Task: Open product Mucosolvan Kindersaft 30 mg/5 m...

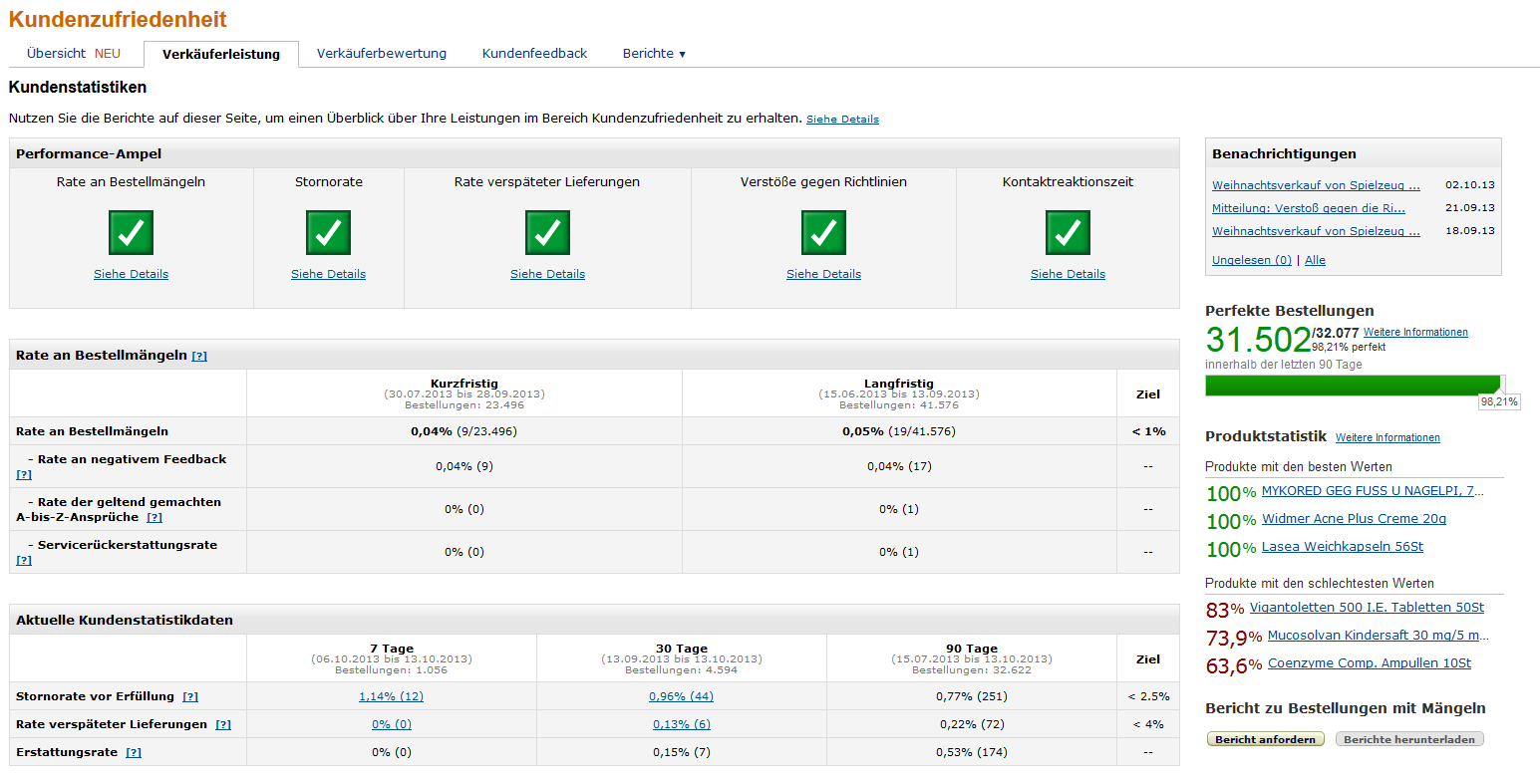Action: click(1379, 636)
